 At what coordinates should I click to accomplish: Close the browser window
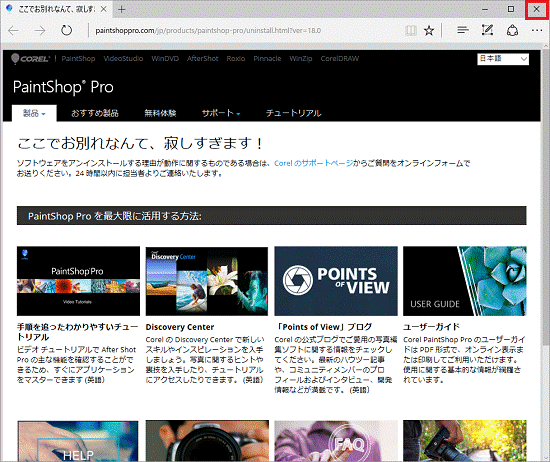[x=536, y=9]
